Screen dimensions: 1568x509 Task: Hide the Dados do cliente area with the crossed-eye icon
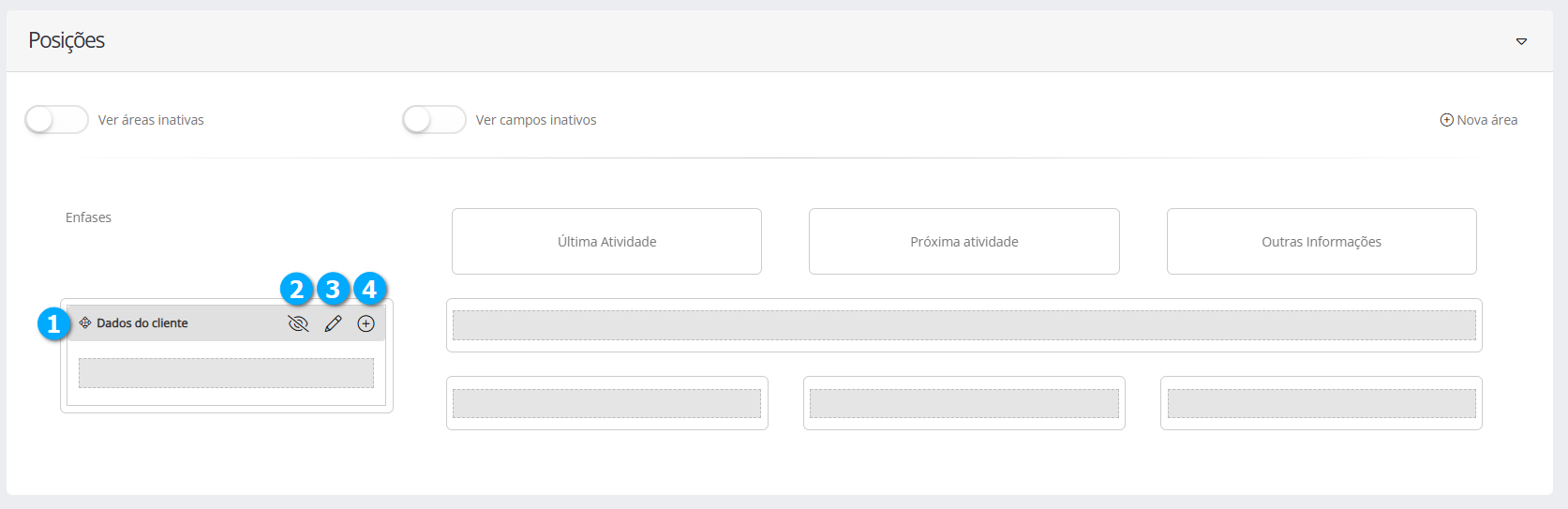[298, 323]
